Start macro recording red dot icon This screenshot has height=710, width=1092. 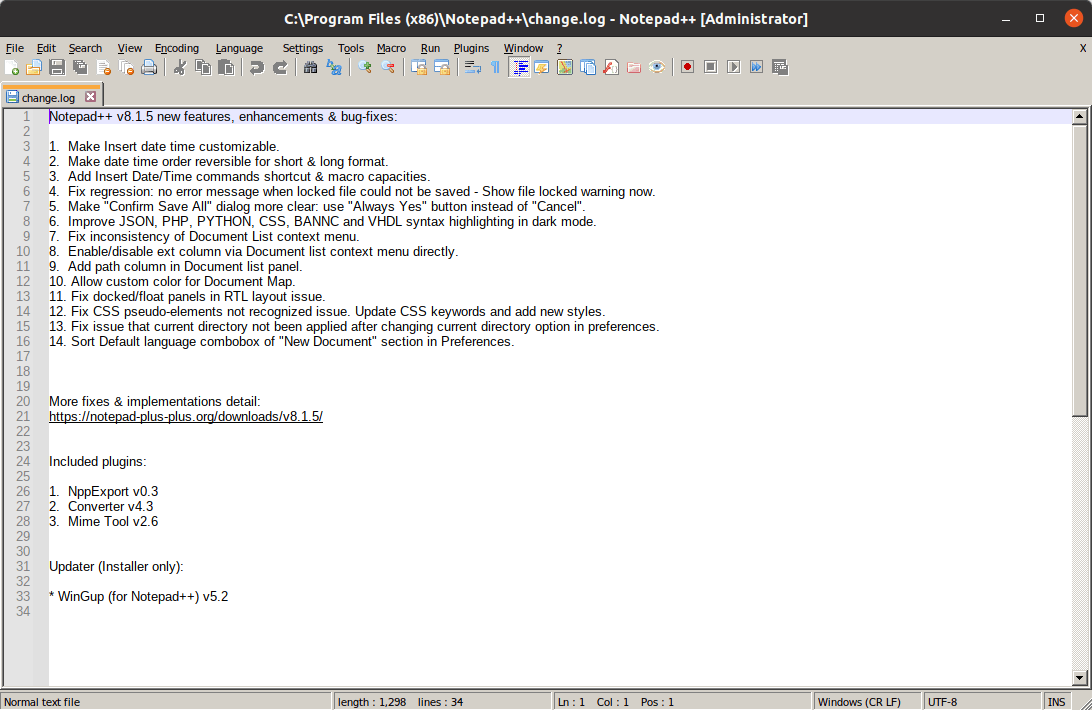point(687,68)
